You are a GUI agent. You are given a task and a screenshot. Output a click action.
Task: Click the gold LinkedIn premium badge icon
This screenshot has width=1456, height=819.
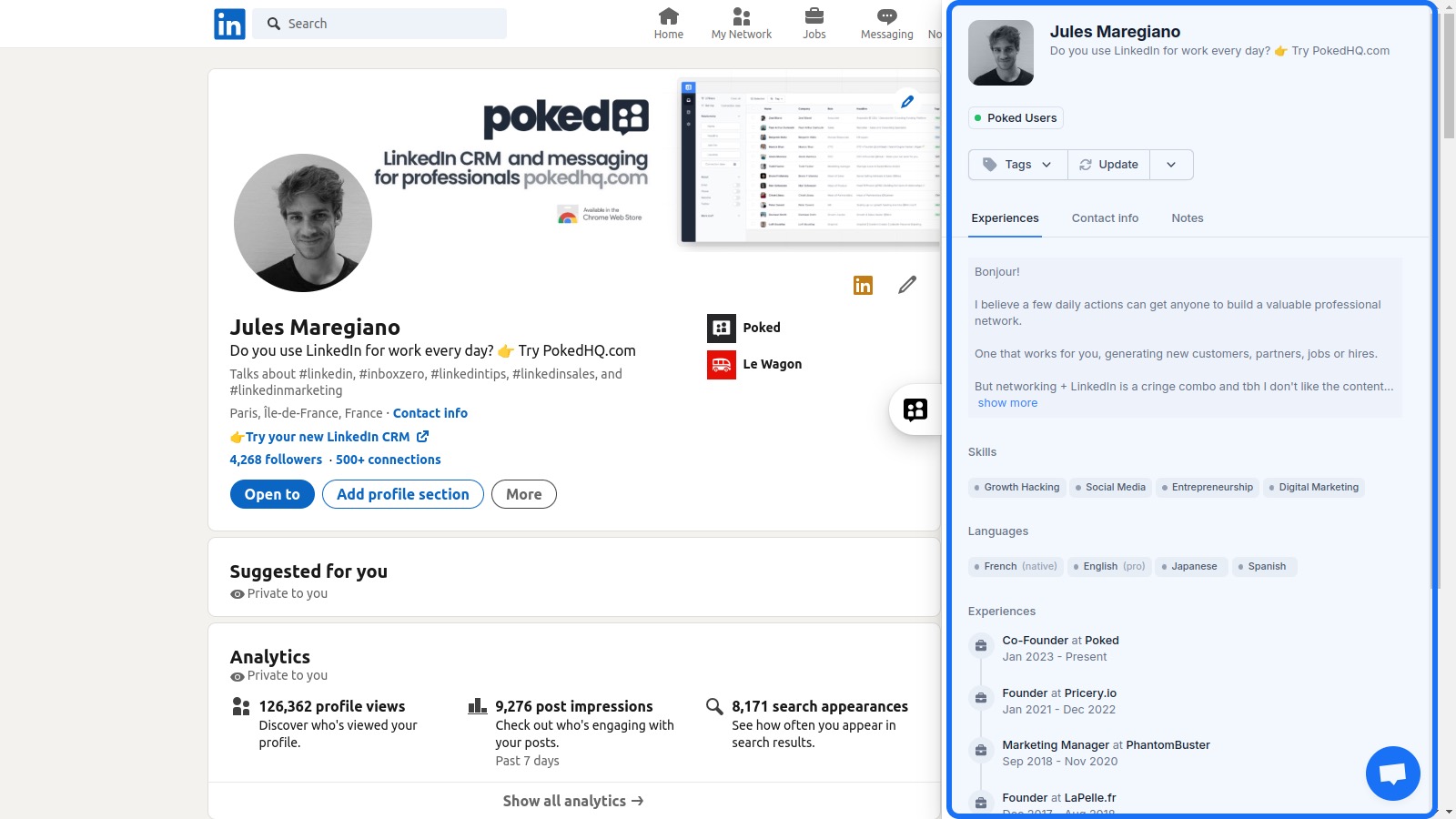coord(863,285)
